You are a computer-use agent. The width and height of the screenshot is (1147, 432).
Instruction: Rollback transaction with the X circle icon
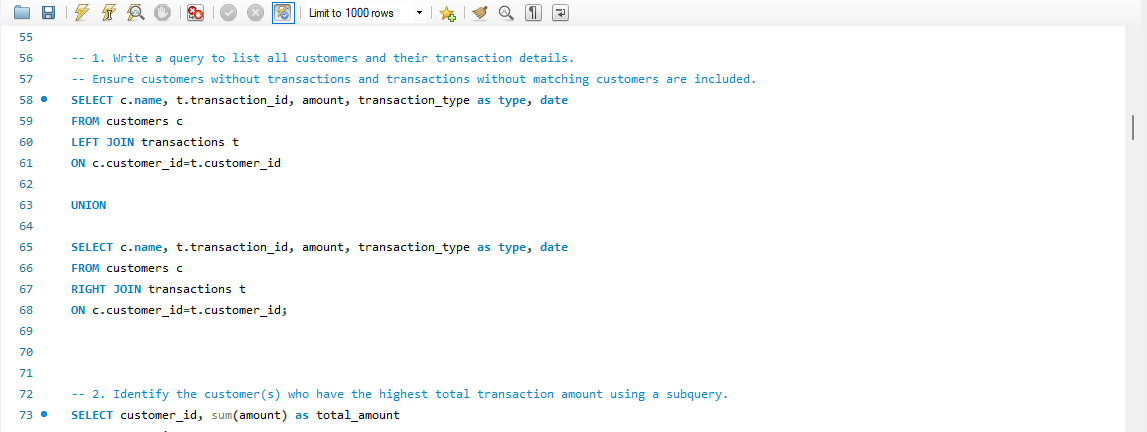pos(255,12)
